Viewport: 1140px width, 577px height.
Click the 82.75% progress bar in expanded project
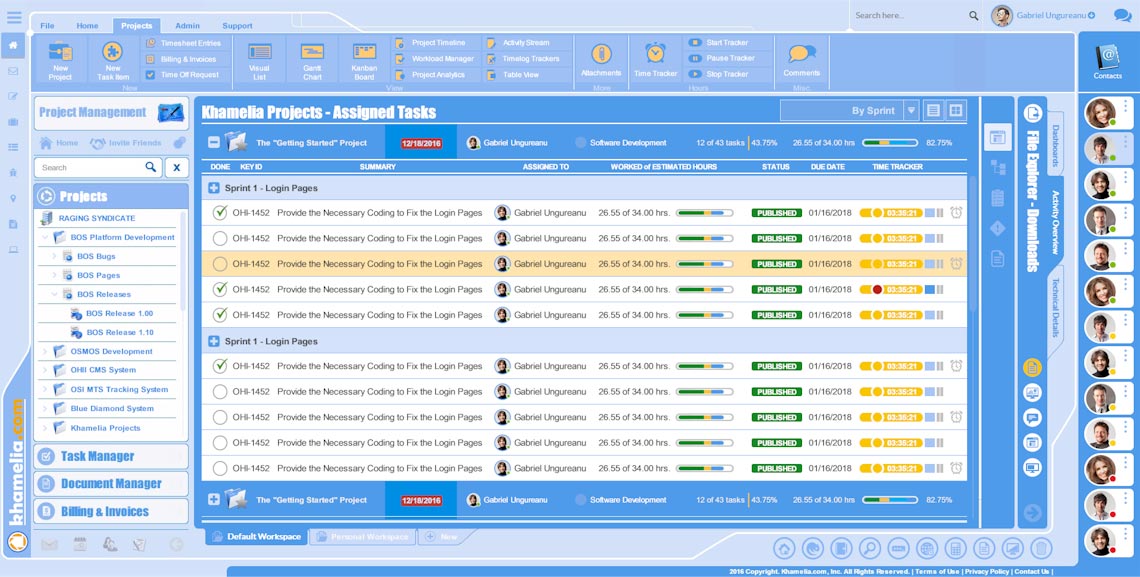pos(890,143)
